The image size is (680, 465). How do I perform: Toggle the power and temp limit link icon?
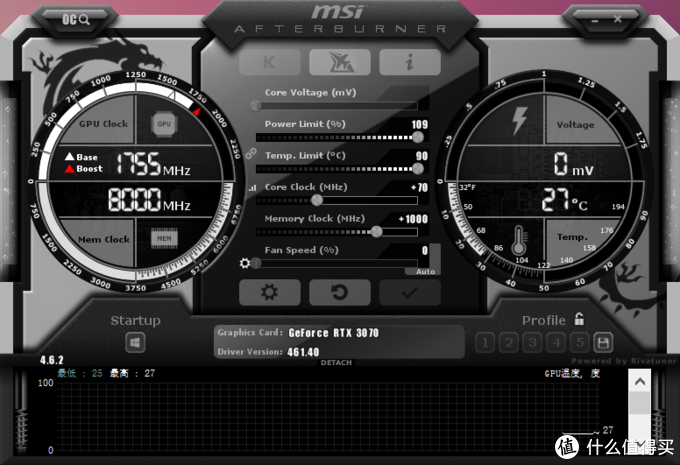(x=251, y=154)
